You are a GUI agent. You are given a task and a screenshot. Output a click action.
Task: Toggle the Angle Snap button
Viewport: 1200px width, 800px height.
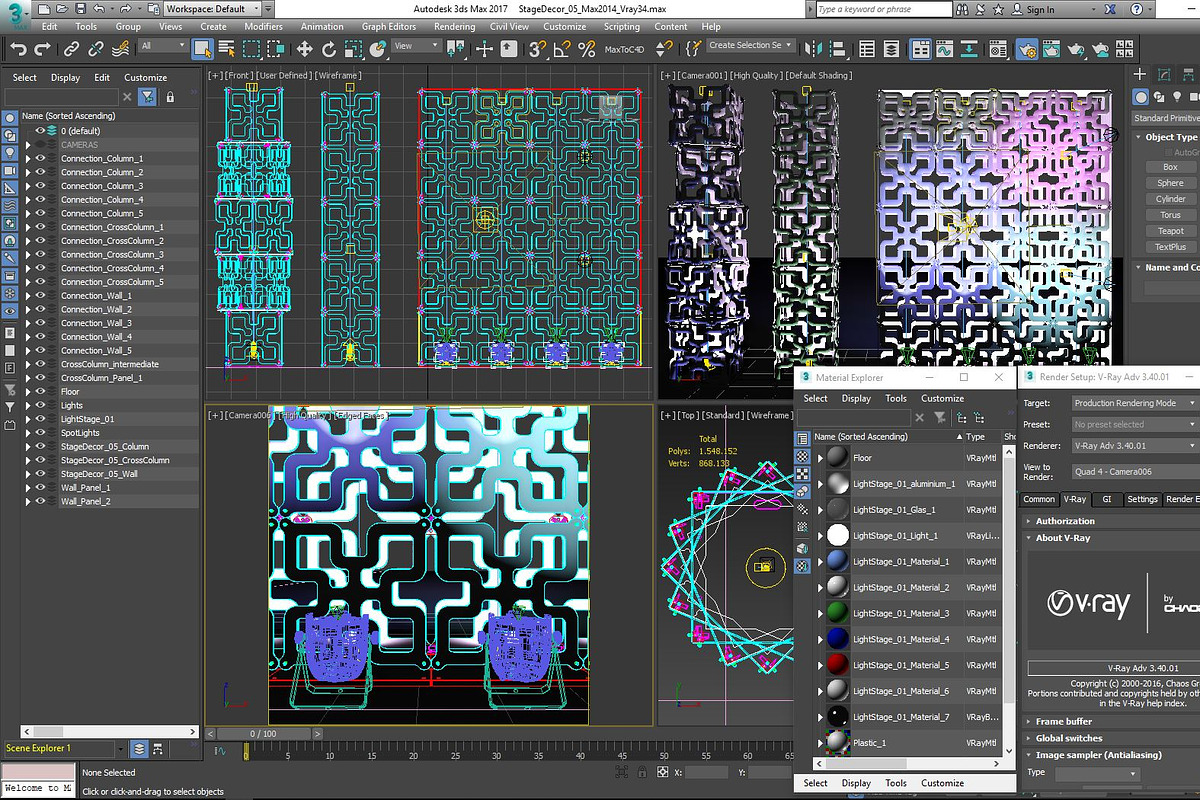(x=560, y=48)
